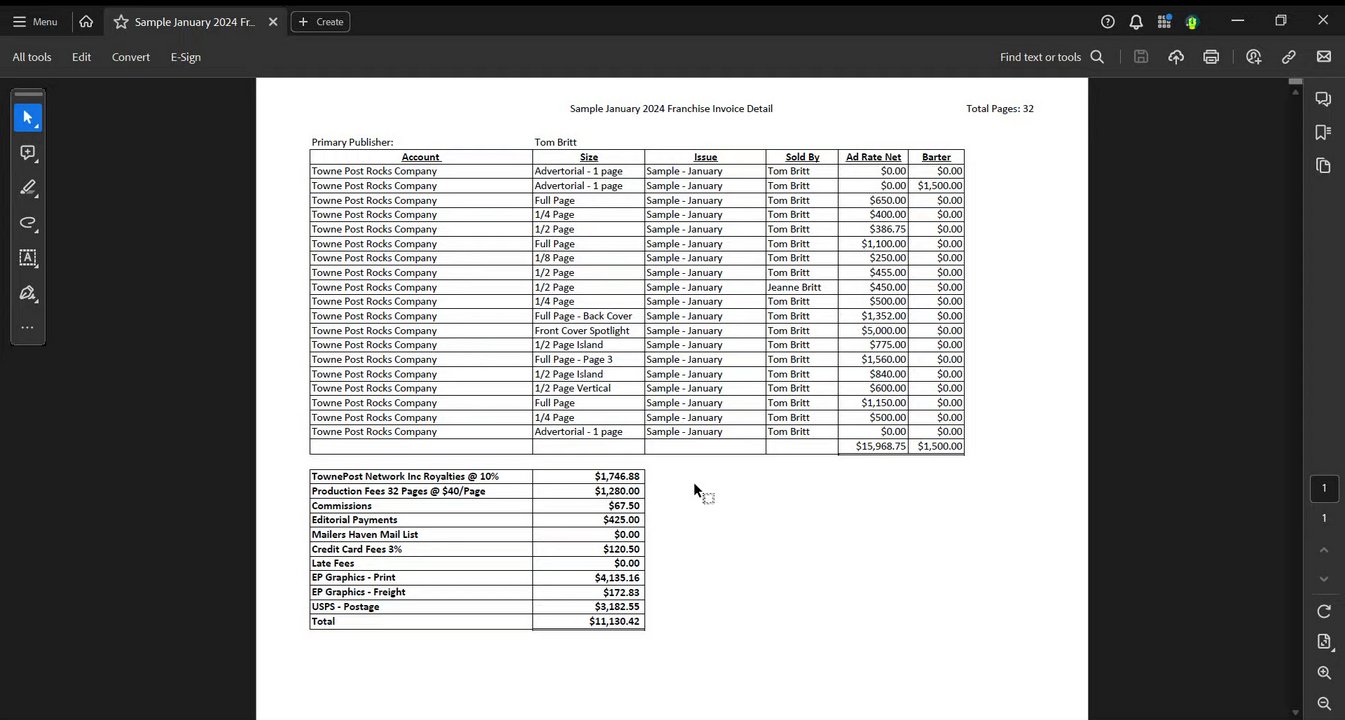Viewport: 1345px width, 720px height.
Task: Send the file by email icon
Action: pos(1324,57)
